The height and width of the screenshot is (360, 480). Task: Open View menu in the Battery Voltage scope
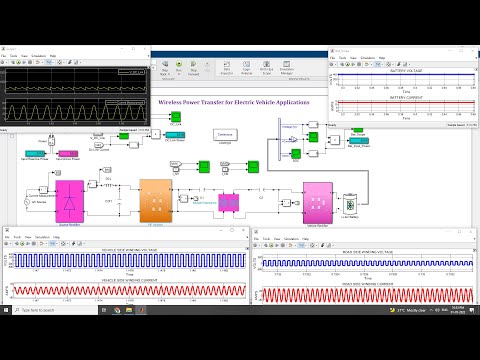point(353,58)
